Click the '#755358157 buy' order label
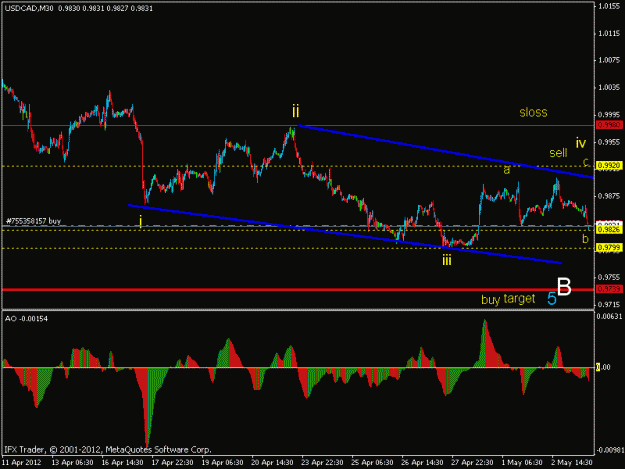The image size is (625, 469). [x=33, y=221]
